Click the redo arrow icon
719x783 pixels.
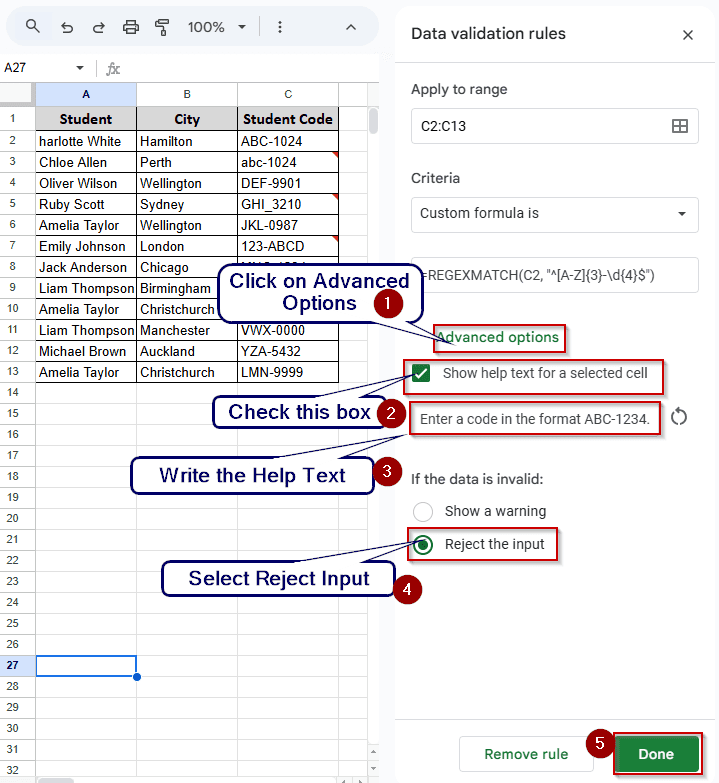coord(99,27)
